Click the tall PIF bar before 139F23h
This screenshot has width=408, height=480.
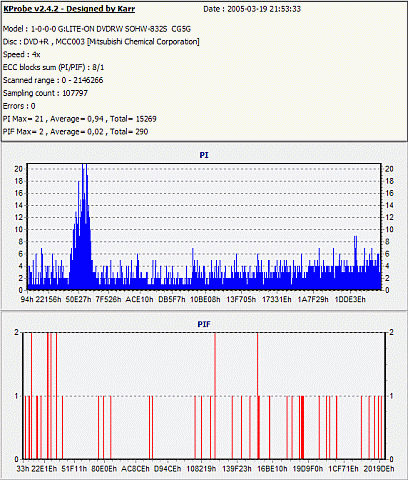click(215, 396)
